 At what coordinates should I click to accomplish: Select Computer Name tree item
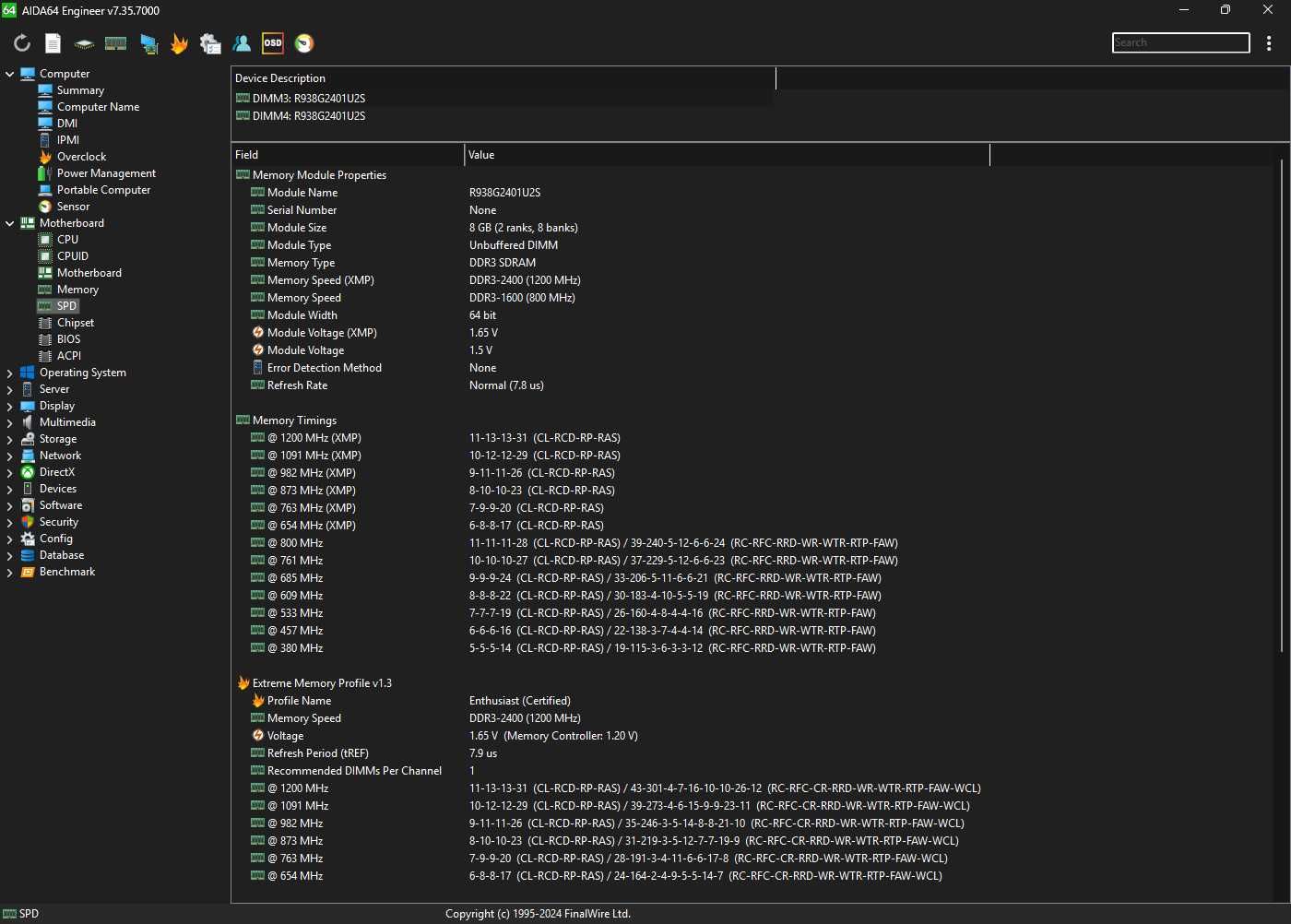click(98, 107)
